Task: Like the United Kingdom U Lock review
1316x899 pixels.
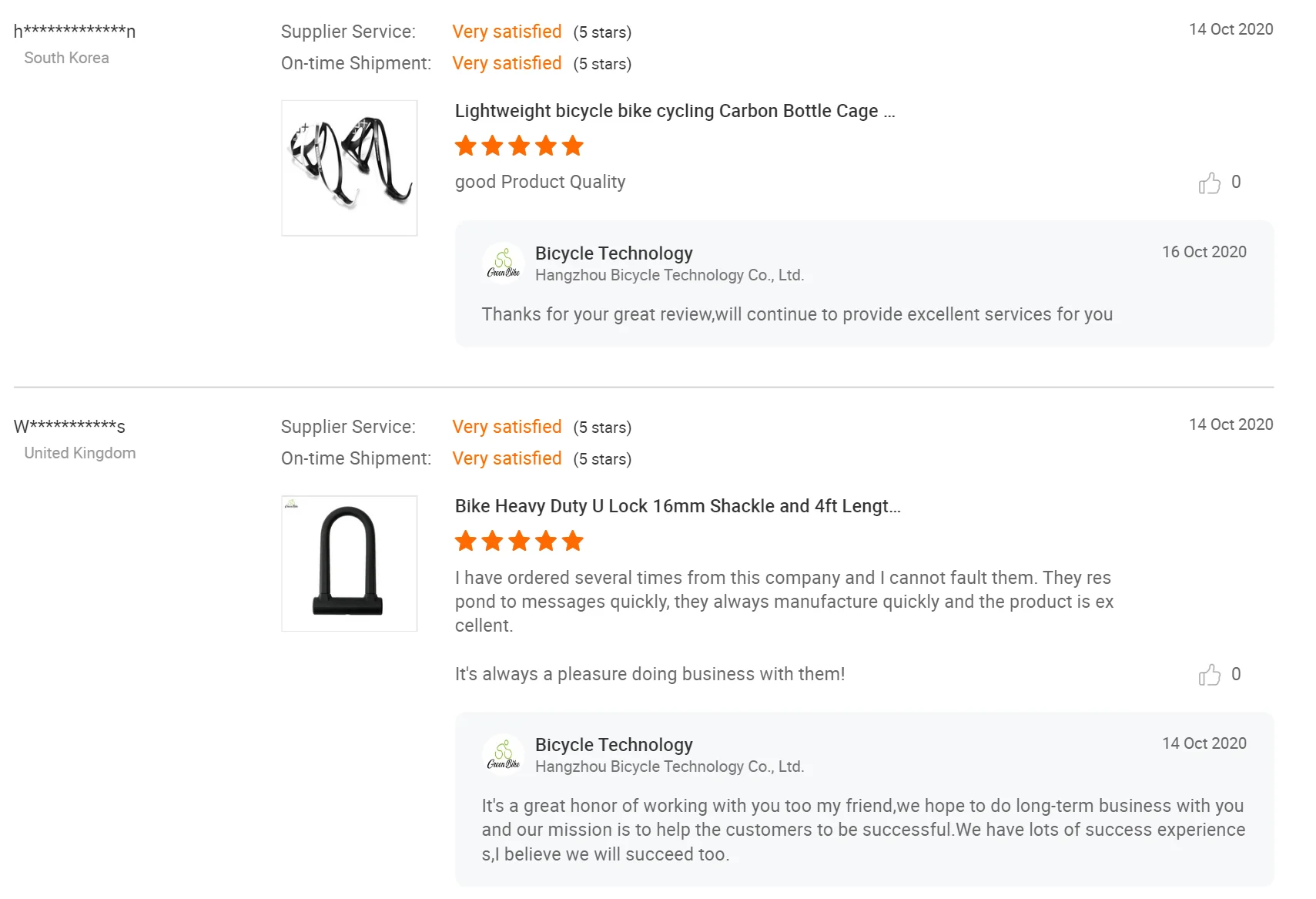Action: pyautogui.click(x=1209, y=676)
